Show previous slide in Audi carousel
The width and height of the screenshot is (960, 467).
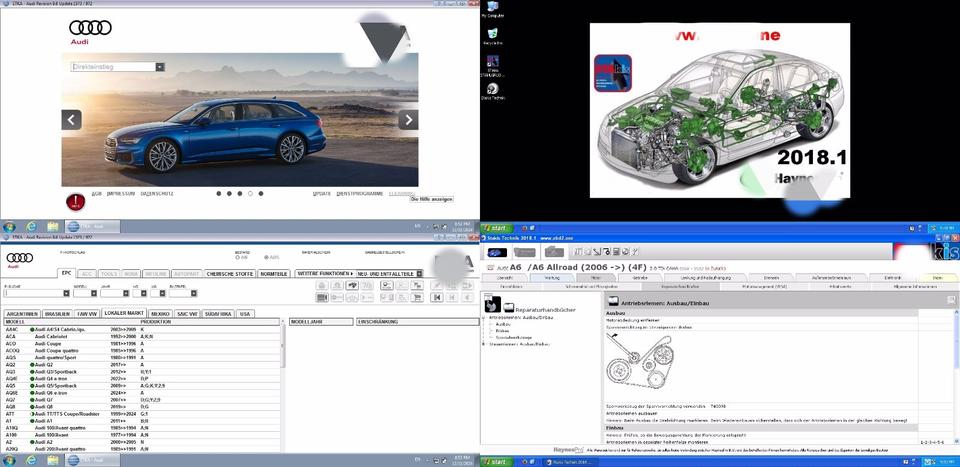tap(72, 119)
